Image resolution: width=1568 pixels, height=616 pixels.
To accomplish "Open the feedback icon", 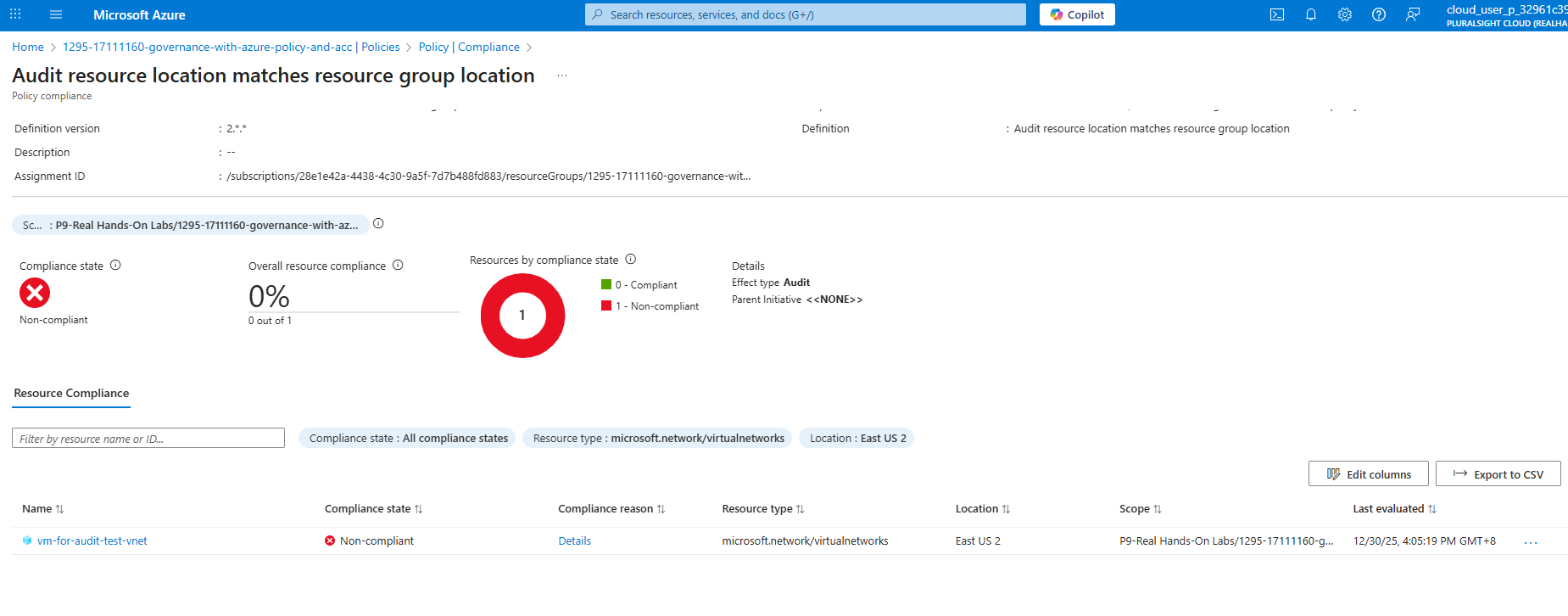I will coord(1413,14).
